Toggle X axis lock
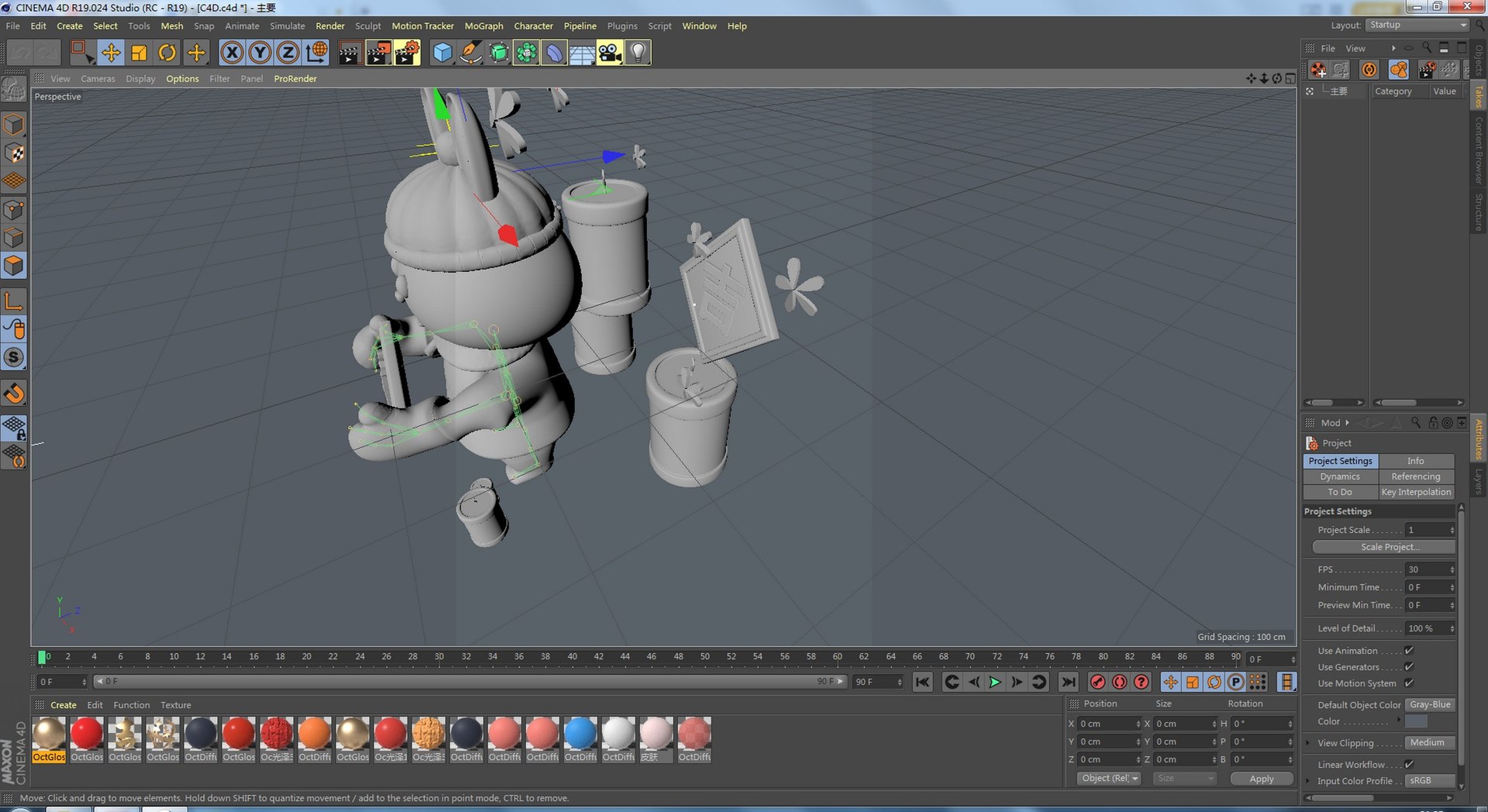Image resolution: width=1488 pixels, height=812 pixels. (232, 53)
